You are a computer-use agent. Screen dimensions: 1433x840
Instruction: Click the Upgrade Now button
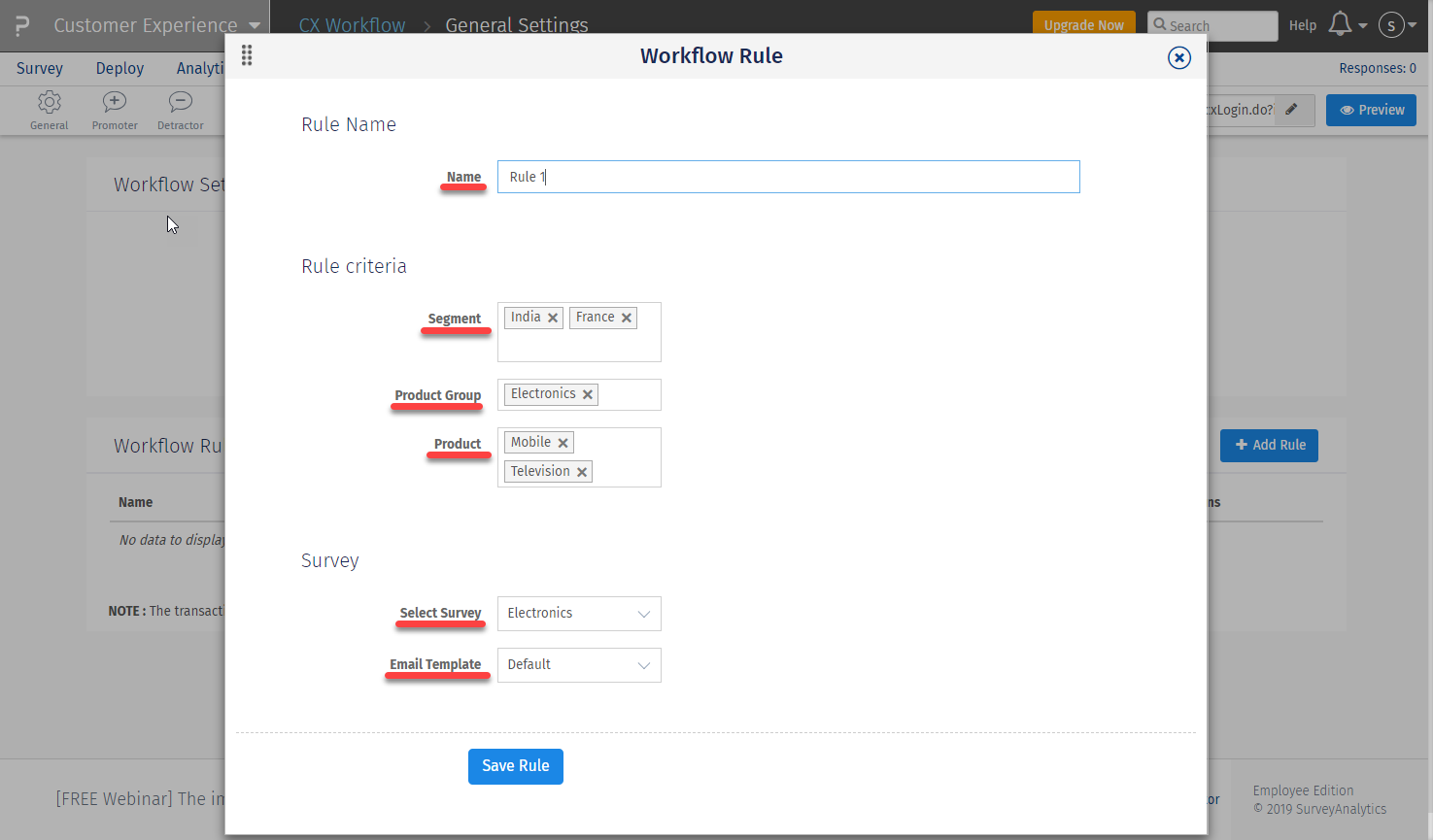[x=1083, y=25]
